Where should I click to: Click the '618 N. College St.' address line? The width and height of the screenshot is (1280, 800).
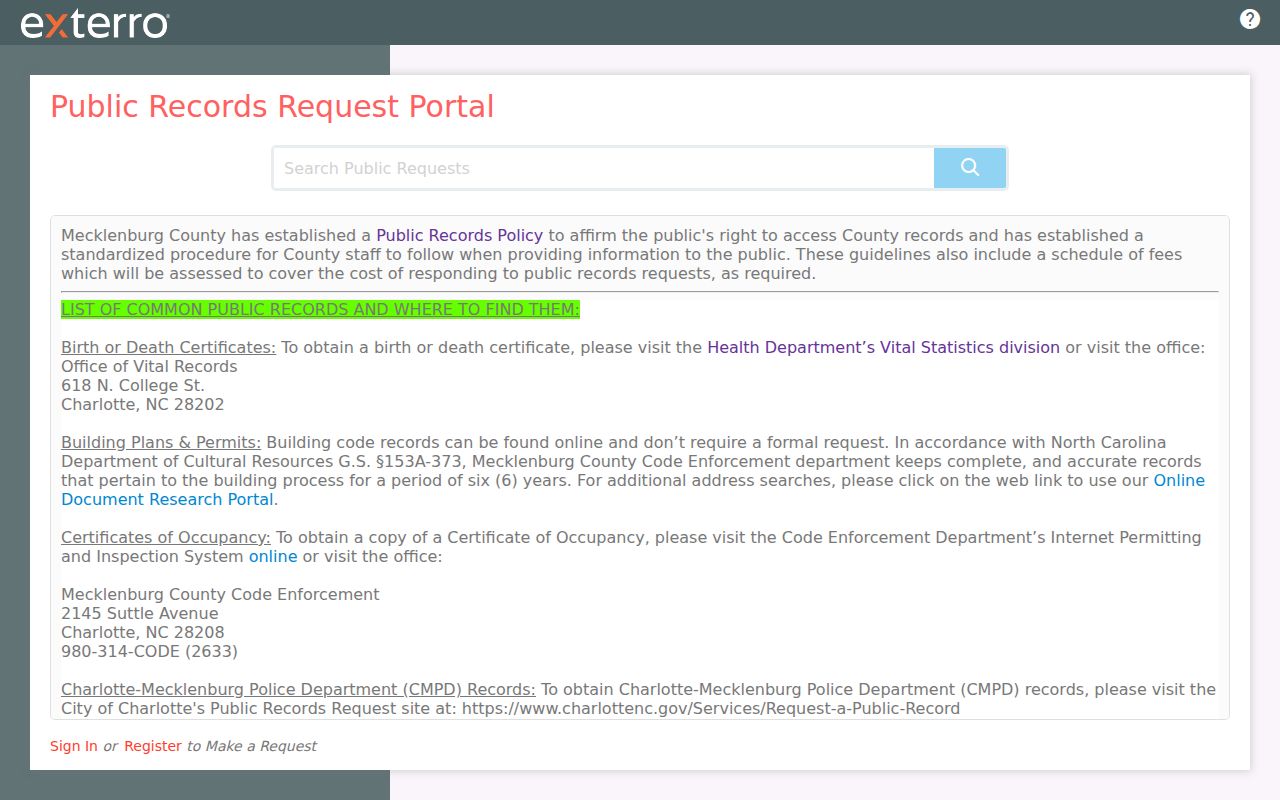(x=133, y=386)
